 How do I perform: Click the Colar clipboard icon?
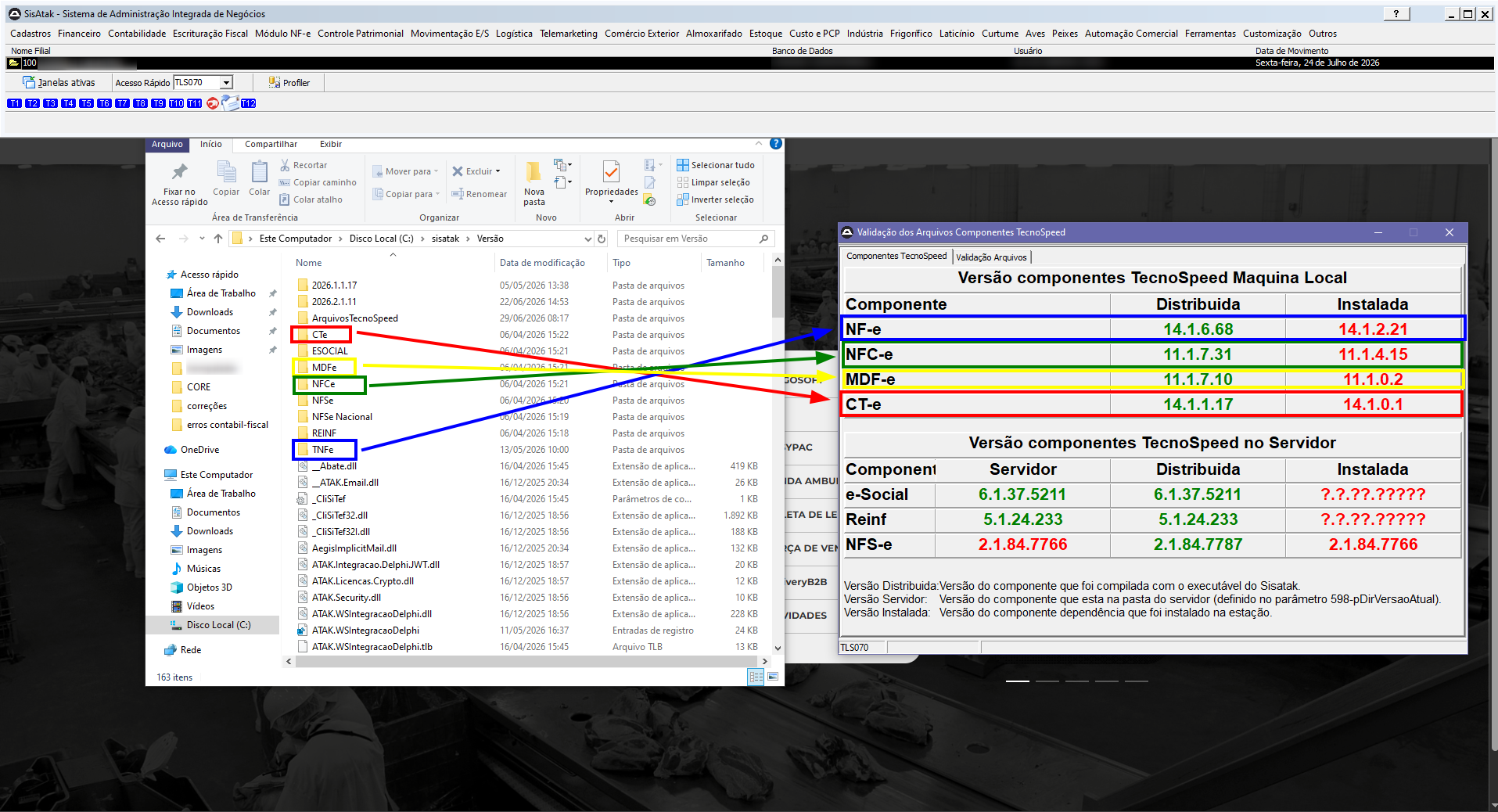(x=260, y=171)
